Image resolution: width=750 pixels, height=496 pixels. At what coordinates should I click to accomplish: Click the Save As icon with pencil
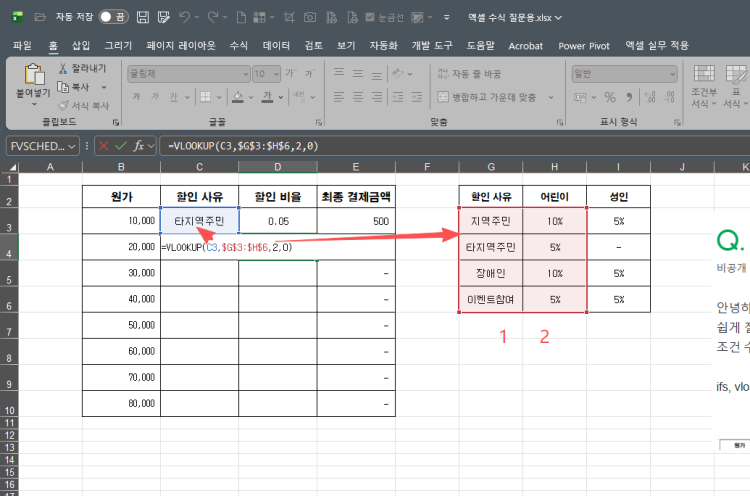coord(164,18)
